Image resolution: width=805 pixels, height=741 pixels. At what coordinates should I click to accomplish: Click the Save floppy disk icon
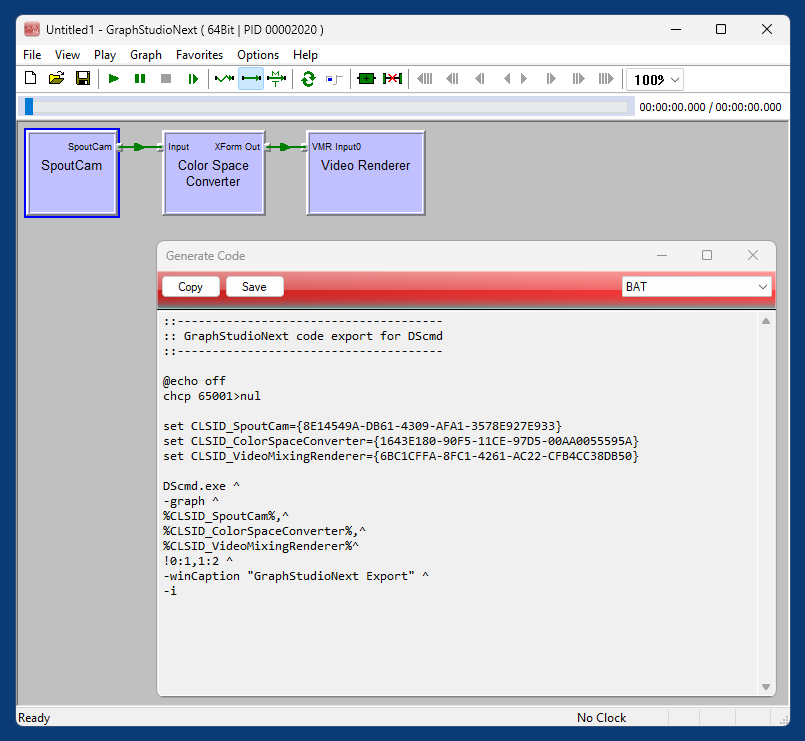[x=83, y=79]
